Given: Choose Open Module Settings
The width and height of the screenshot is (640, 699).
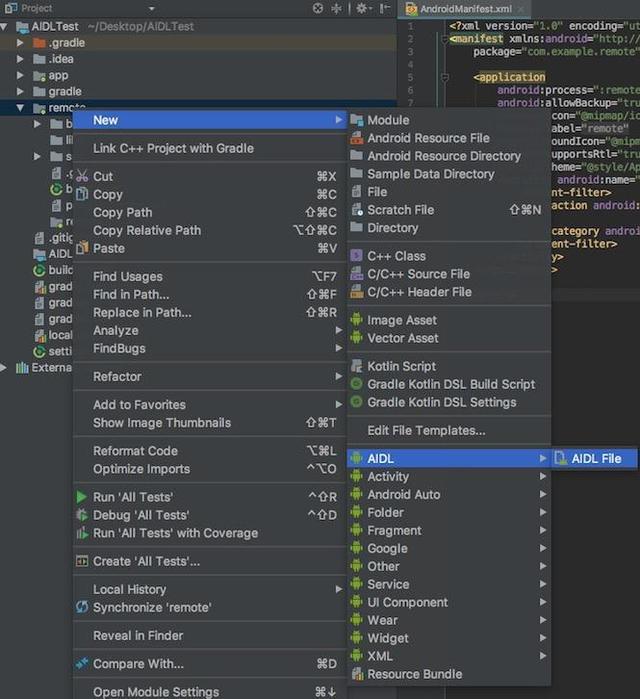Looking at the screenshot, I should click(210, 692).
